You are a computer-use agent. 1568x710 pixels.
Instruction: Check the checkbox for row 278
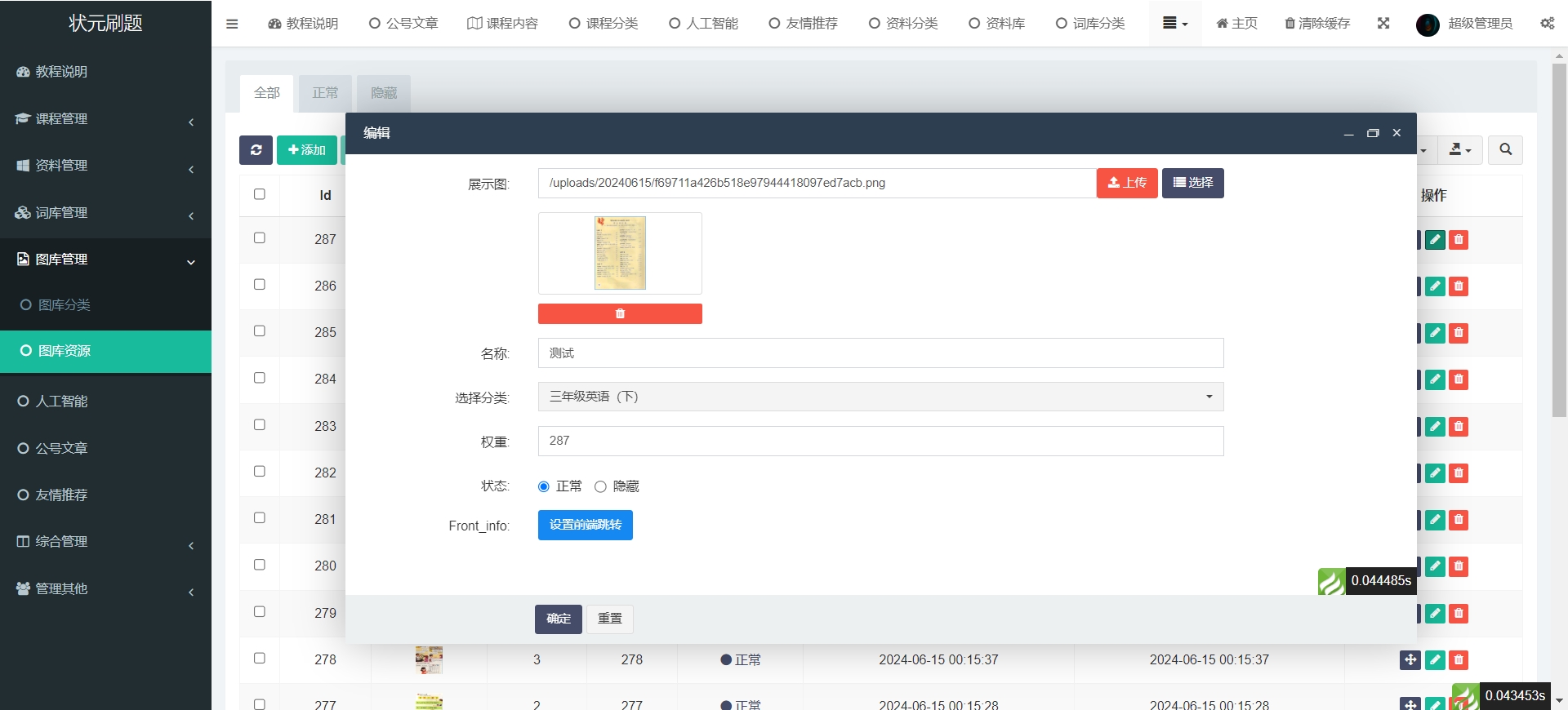(x=260, y=659)
